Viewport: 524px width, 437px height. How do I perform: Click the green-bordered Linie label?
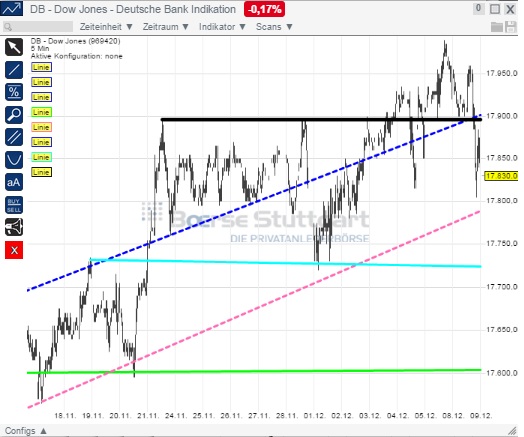click(x=41, y=112)
